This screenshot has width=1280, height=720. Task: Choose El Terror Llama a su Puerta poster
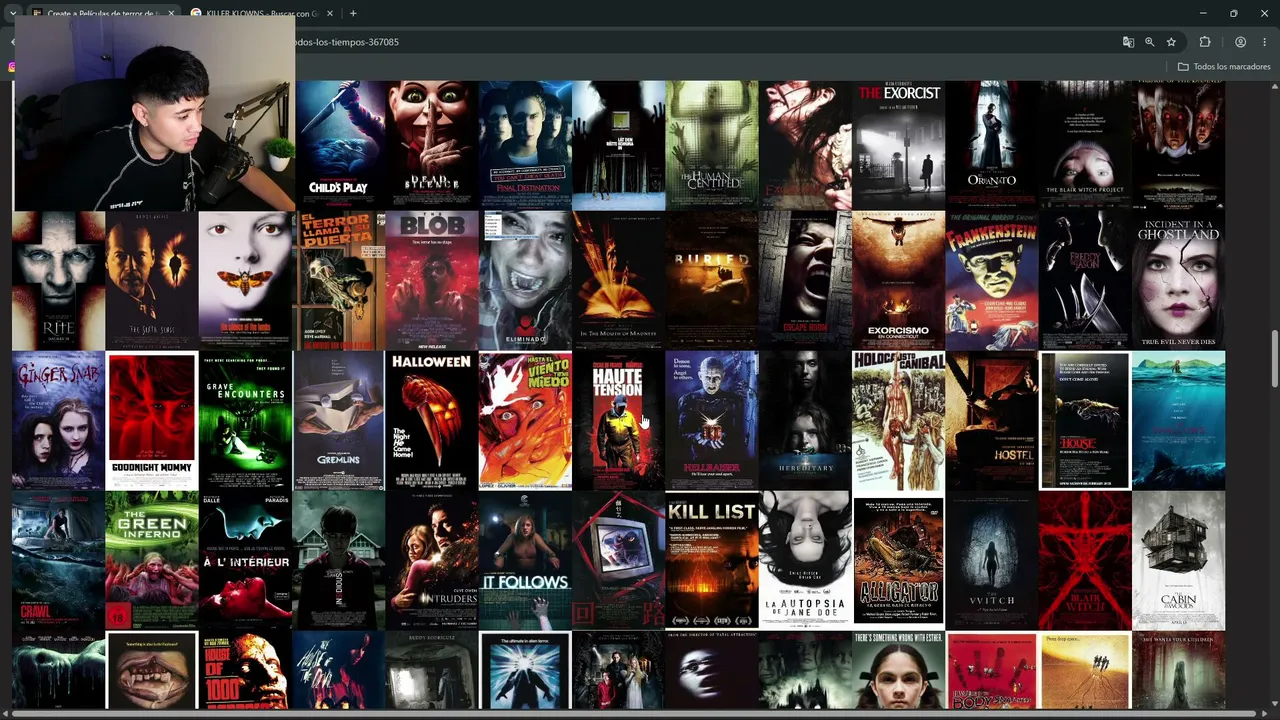(338, 280)
